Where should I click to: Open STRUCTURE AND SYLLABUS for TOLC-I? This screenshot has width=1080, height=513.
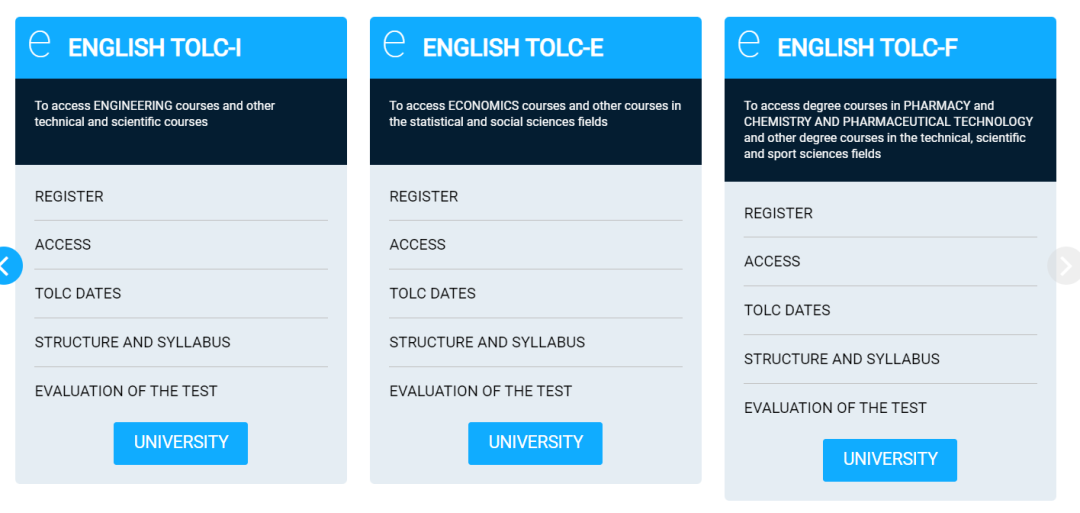coord(133,342)
